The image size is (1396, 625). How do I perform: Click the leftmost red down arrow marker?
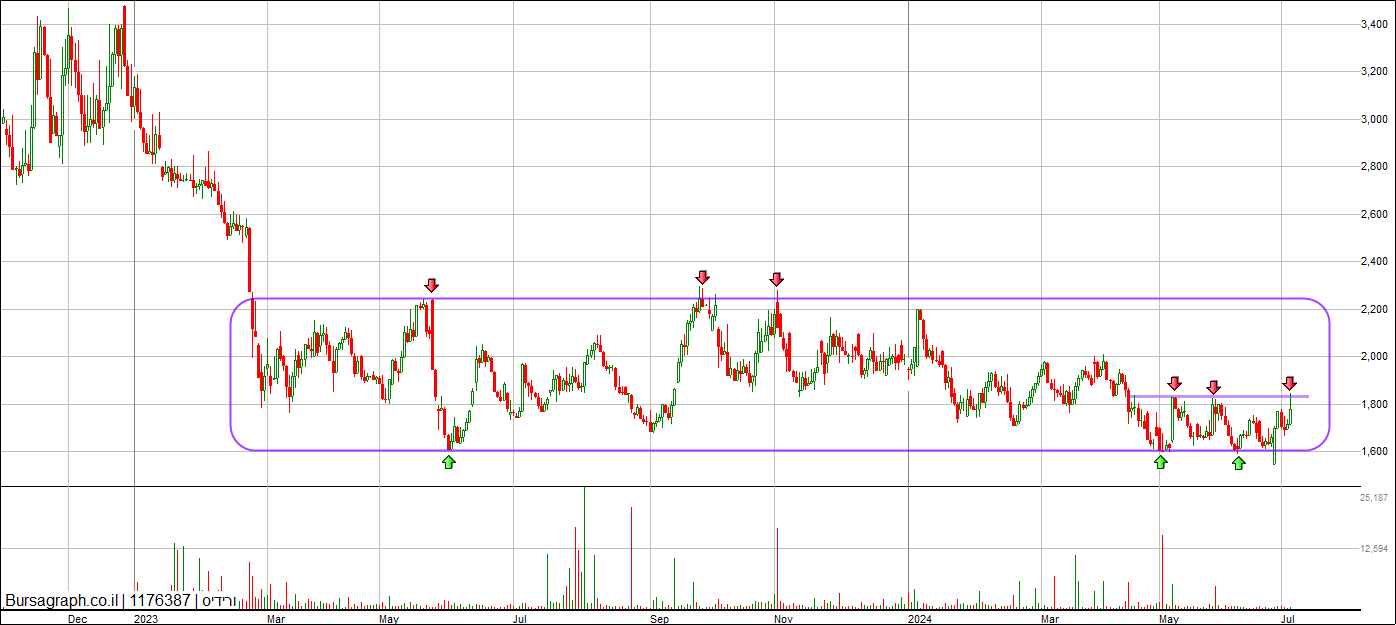point(431,286)
